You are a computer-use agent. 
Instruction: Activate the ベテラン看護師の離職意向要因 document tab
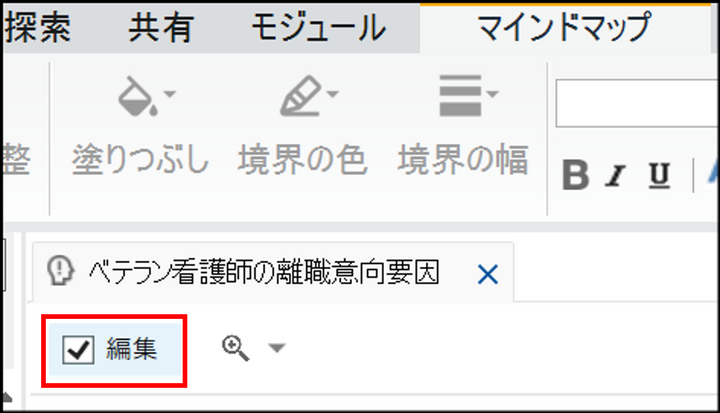coord(264,272)
